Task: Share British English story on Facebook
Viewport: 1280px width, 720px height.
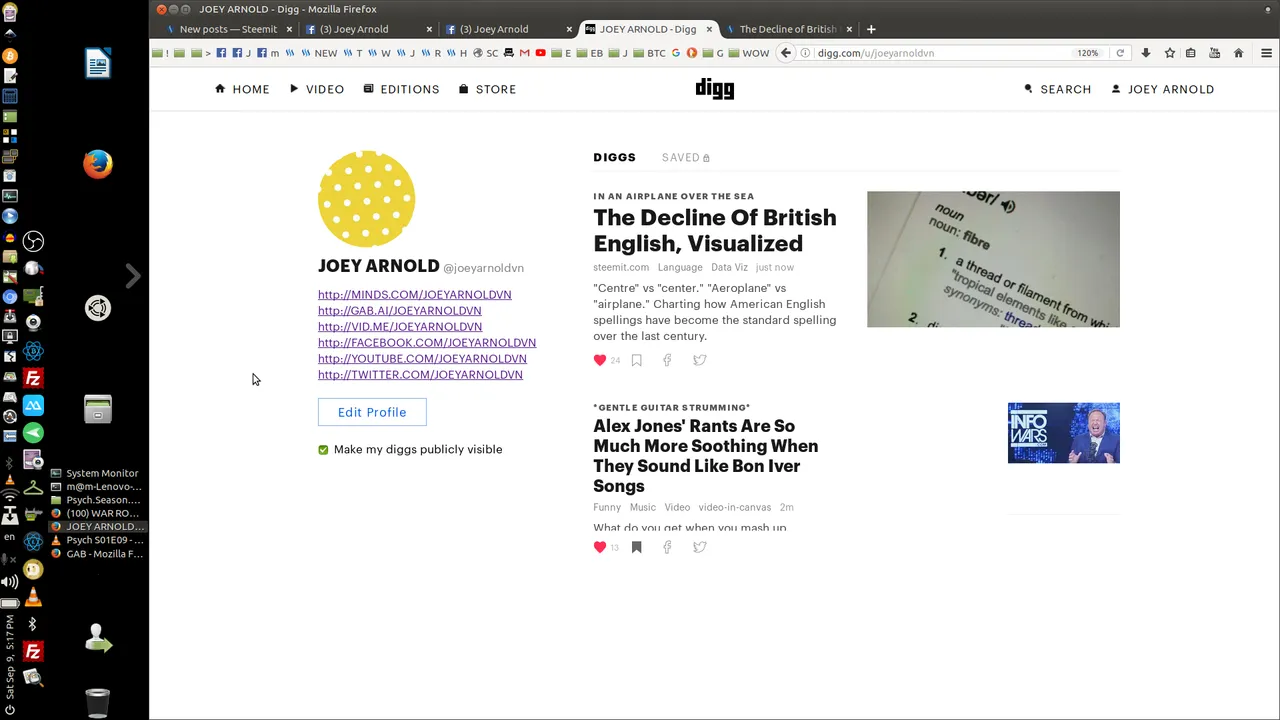Action: (667, 360)
